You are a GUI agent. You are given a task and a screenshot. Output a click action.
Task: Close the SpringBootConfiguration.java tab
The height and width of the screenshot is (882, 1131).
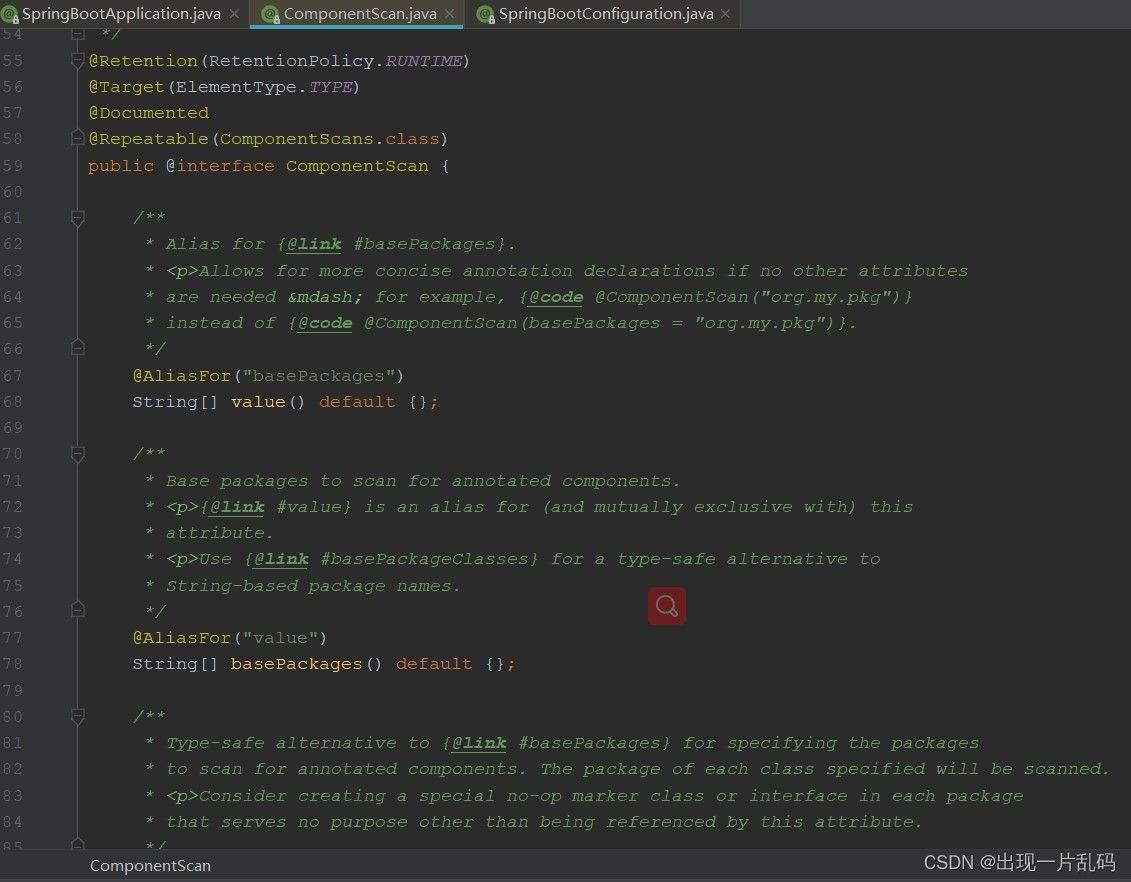[x=726, y=14]
